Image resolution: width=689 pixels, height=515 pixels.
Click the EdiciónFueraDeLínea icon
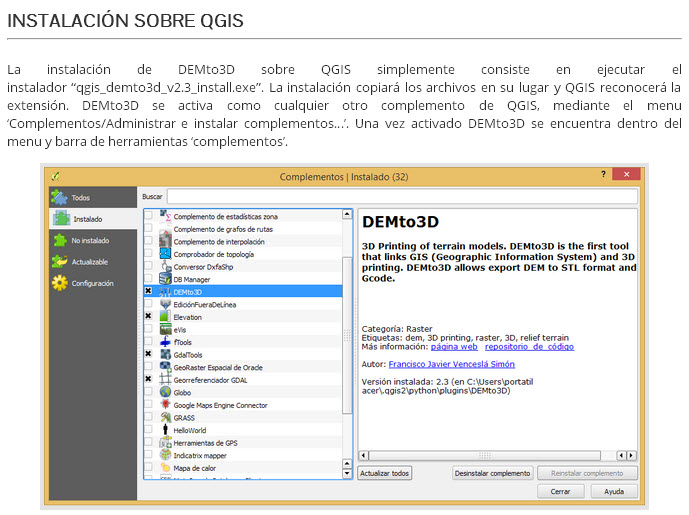point(165,304)
